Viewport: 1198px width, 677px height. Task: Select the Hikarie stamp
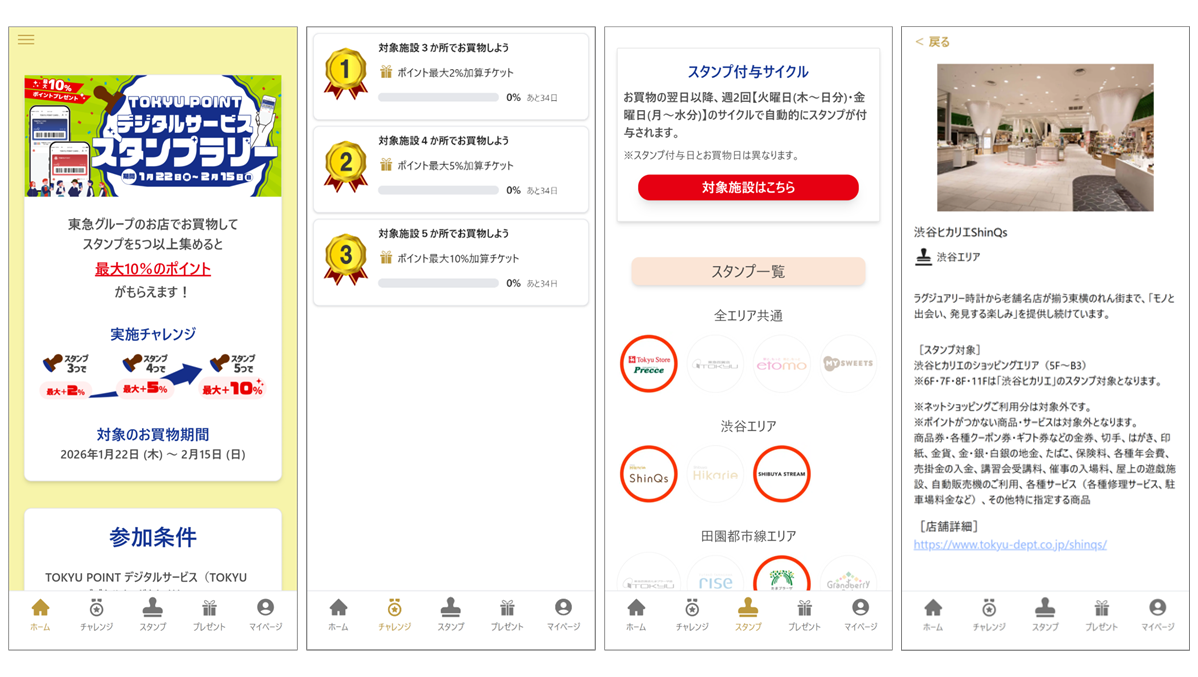pos(715,474)
